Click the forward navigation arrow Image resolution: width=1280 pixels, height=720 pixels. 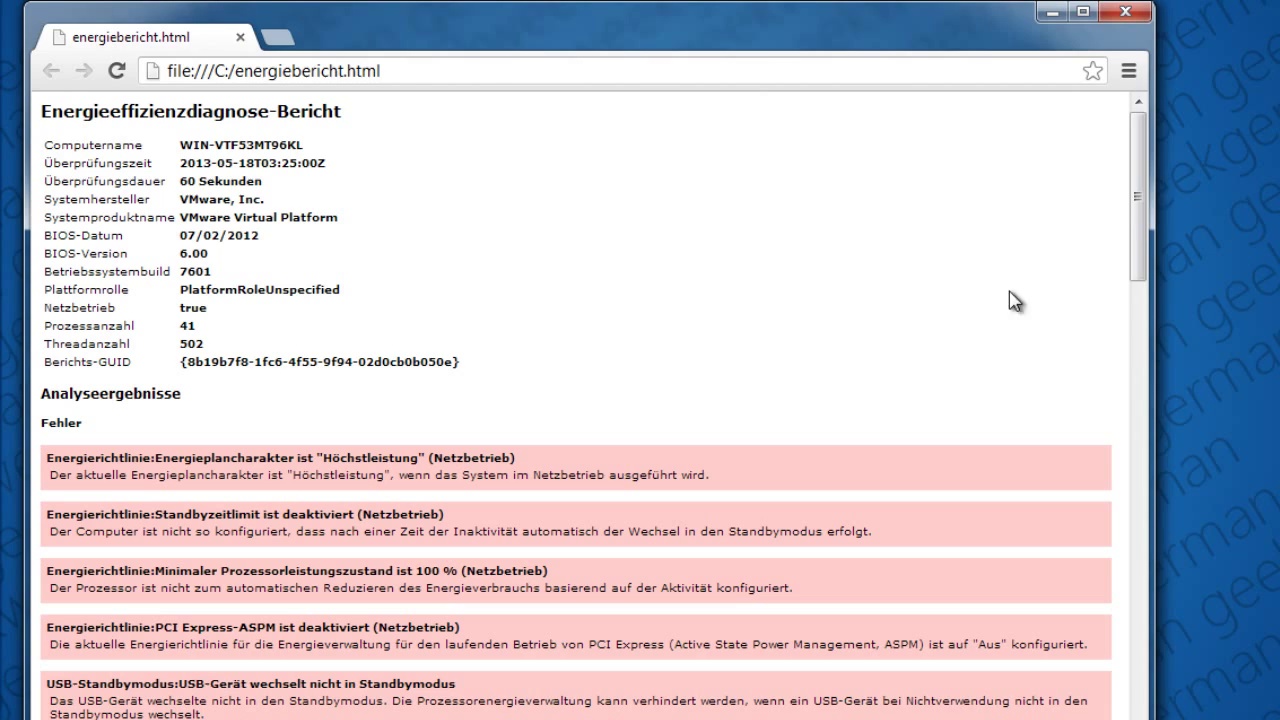[84, 71]
